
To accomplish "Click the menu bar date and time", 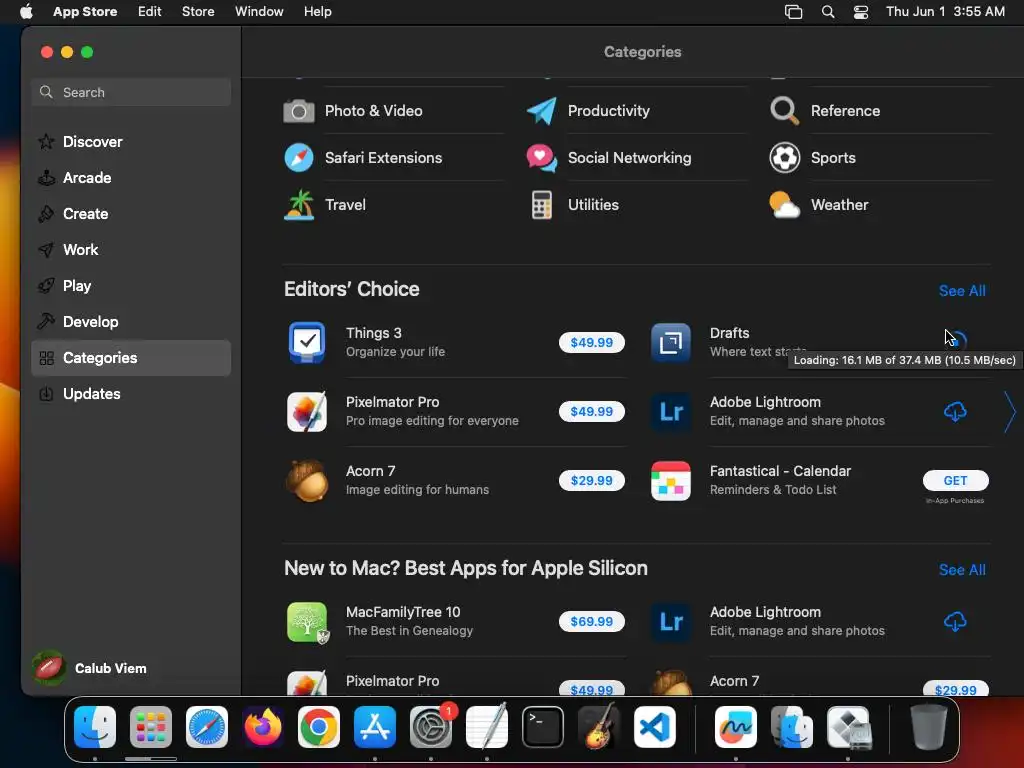I will [945, 12].
